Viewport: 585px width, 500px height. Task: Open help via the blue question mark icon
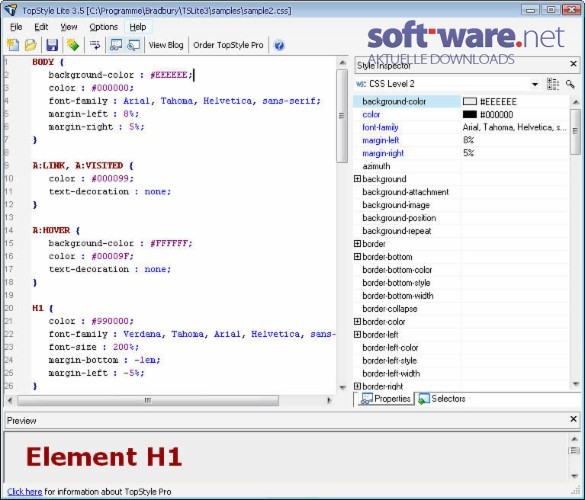point(279,46)
